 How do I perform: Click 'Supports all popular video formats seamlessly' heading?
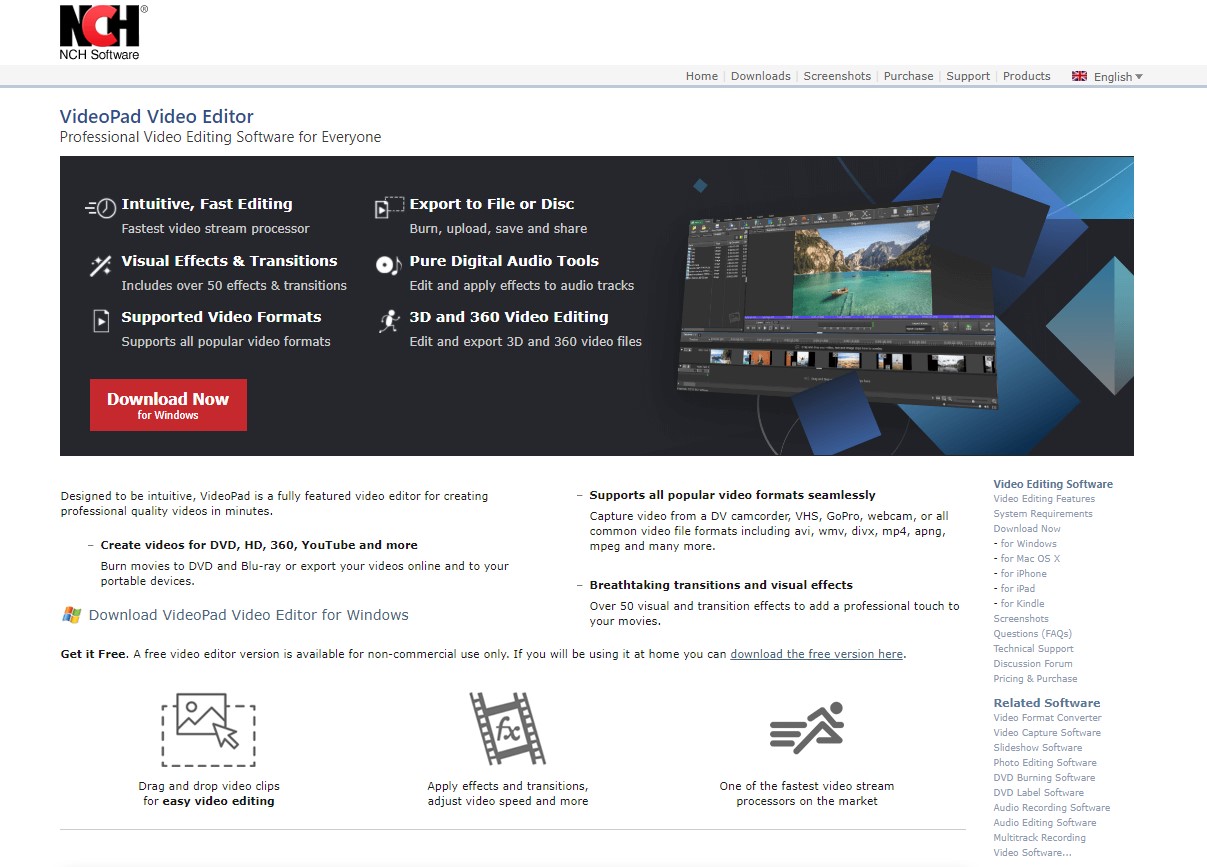[x=732, y=495]
